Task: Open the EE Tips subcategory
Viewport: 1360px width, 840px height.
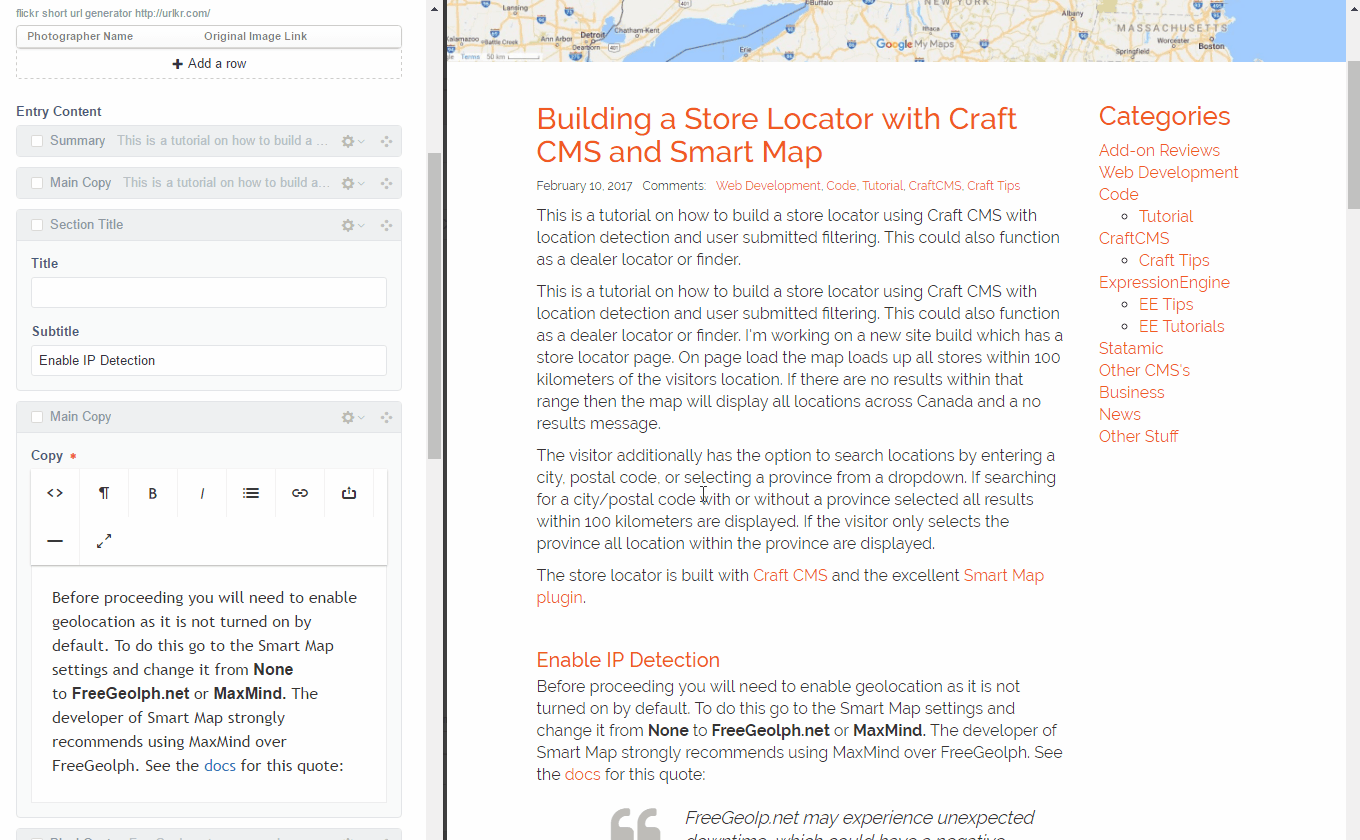Action: (x=1166, y=304)
